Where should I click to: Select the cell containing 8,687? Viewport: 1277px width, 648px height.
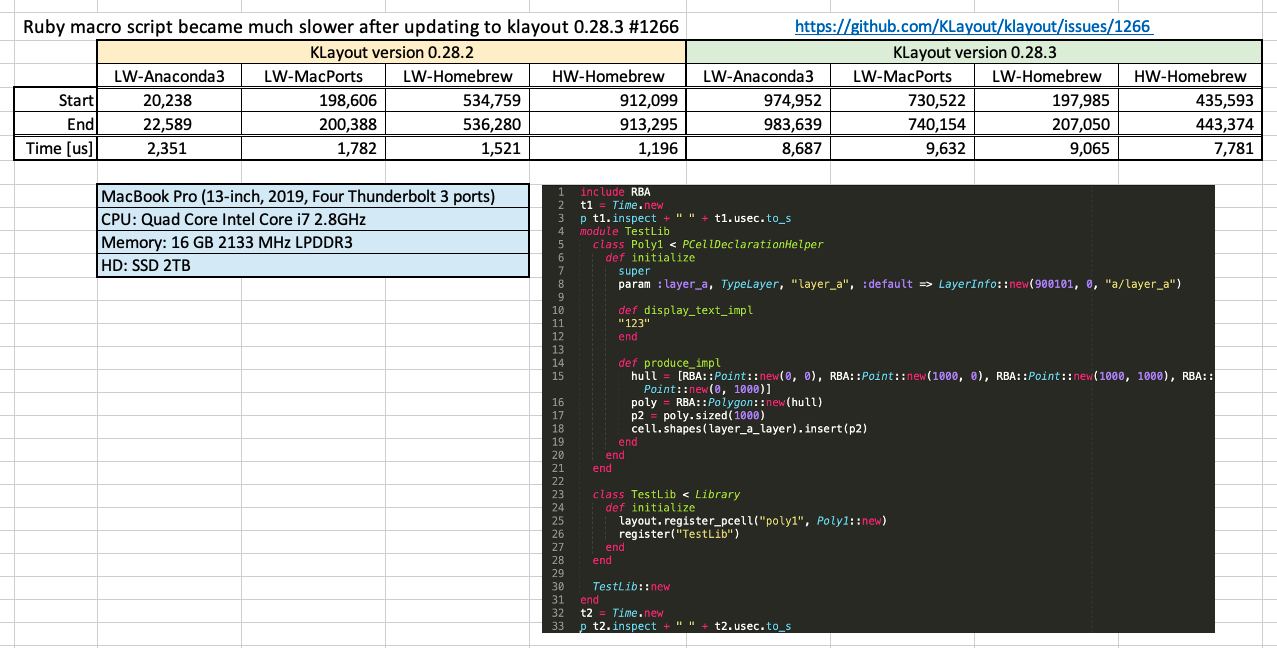click(x=756, y=148)
